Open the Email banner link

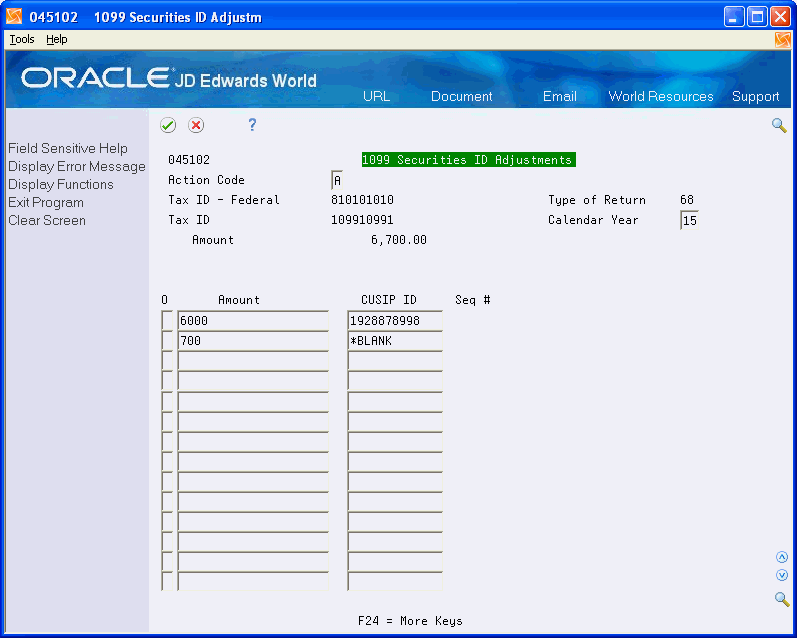click(x=560, y=96)
